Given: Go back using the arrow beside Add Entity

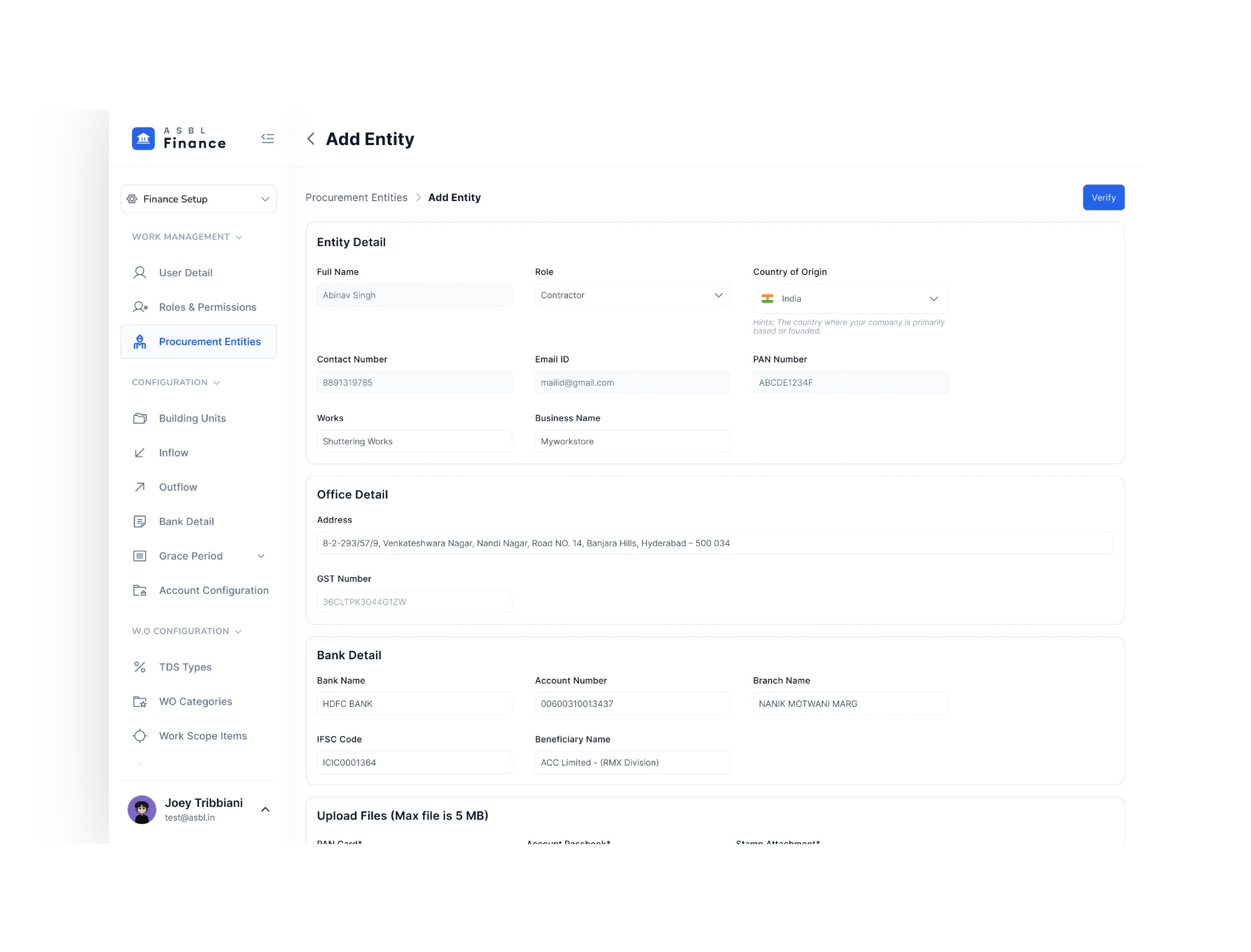Looking at the screenshot, I should [x=311, y=139].
